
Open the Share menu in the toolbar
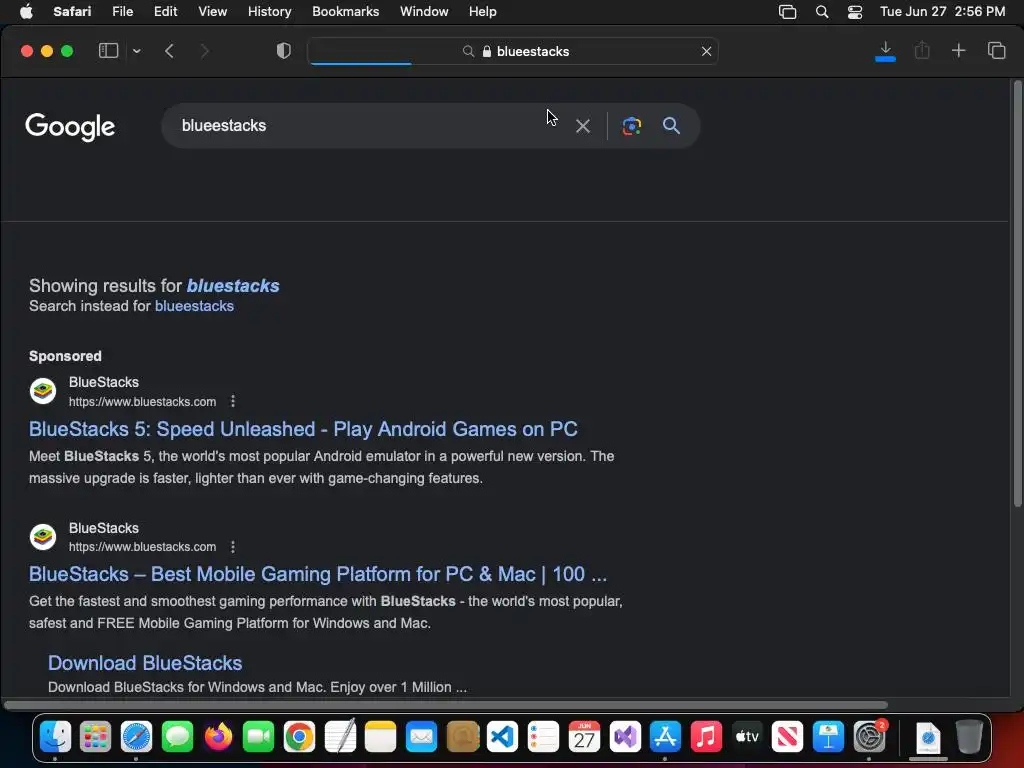pos(922,51)
